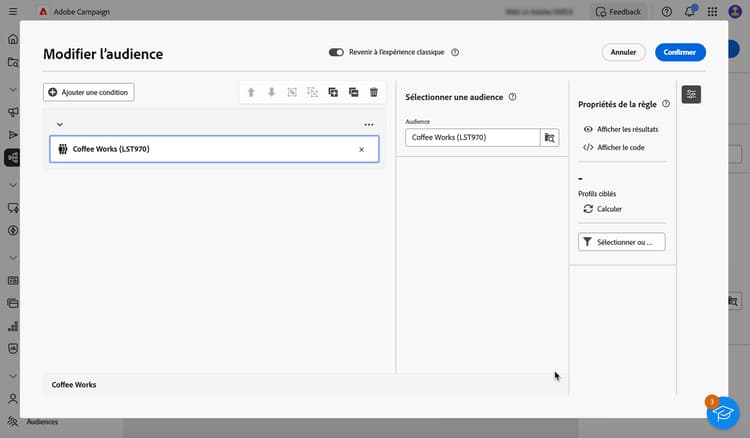Image resolution: width=750 pixels, height=438 pixels.
Task: Open the top-bar help icon
Action: (x=666, y=12)
